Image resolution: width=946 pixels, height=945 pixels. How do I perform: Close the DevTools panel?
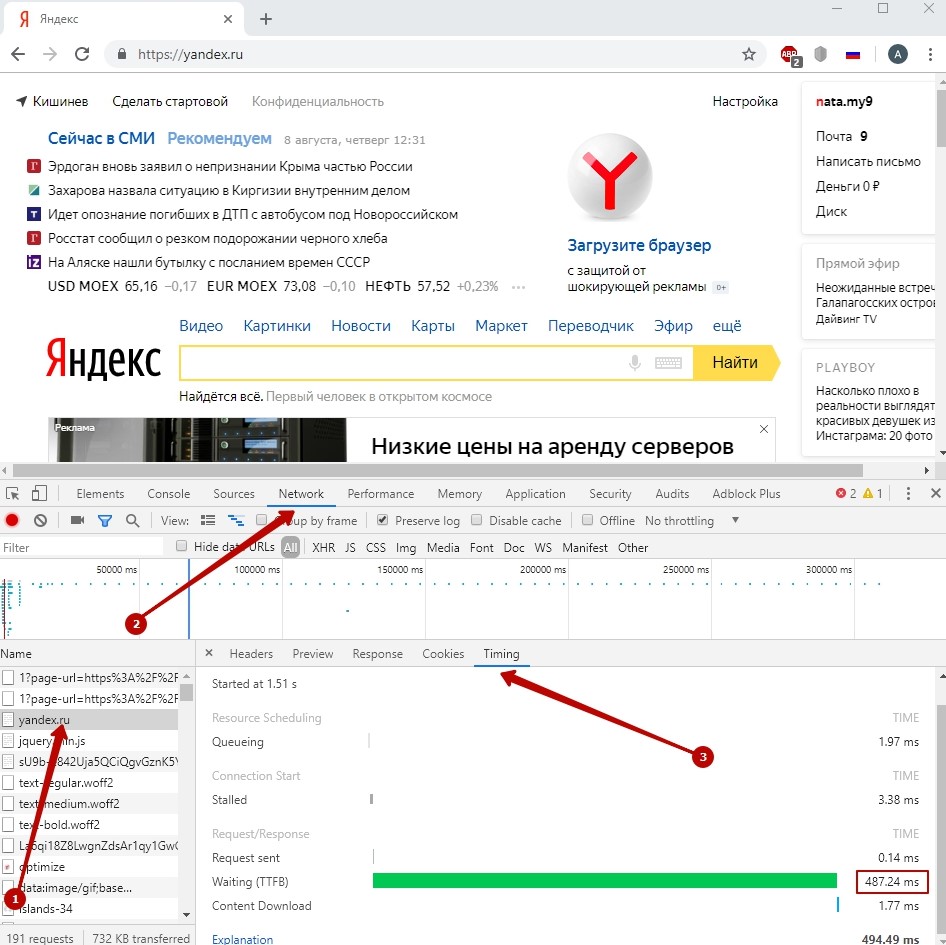tap(936, 494)
